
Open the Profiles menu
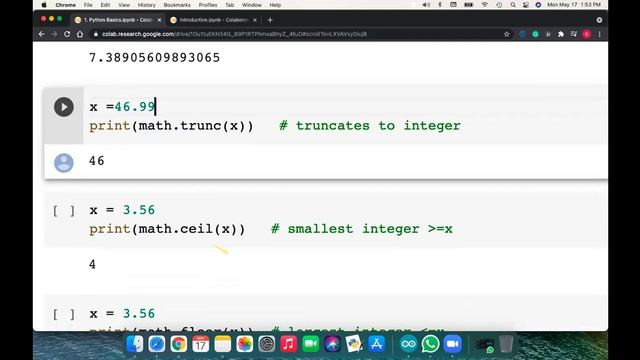208,5
